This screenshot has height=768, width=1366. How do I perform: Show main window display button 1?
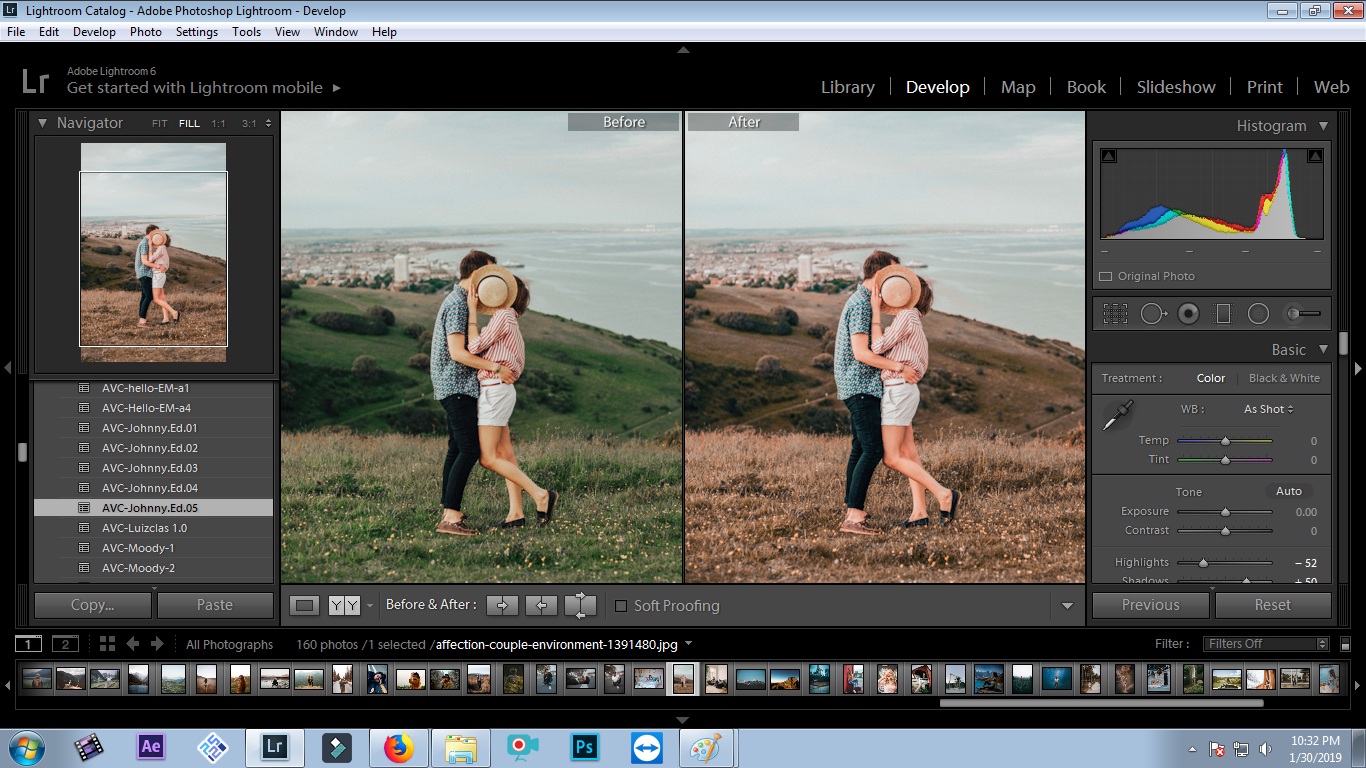(29, 644)
